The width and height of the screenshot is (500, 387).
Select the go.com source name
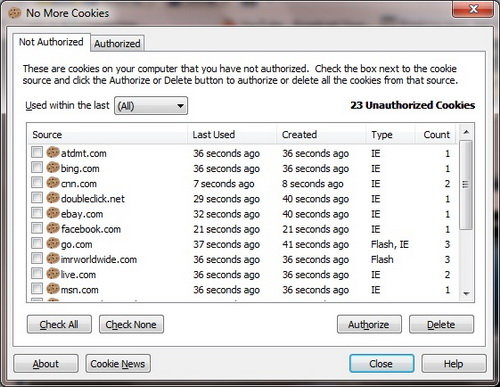(76, 244)
